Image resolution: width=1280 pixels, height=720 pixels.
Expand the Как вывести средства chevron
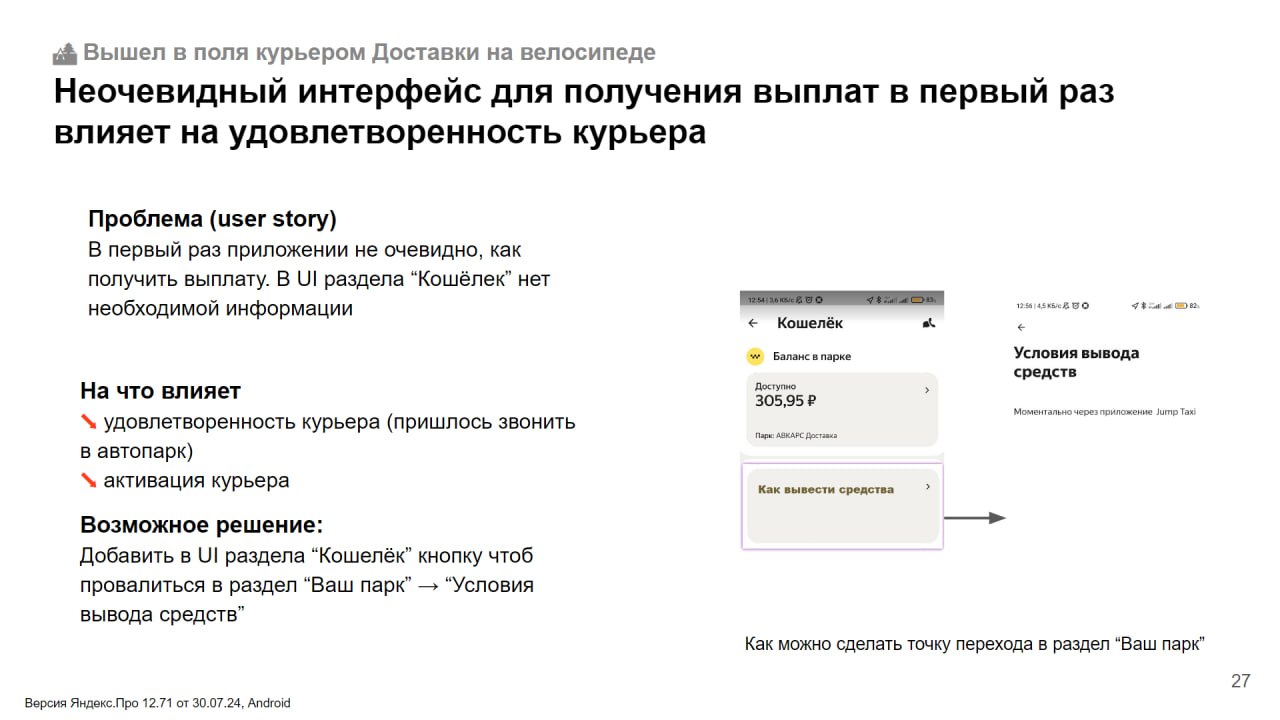[927, 487]
